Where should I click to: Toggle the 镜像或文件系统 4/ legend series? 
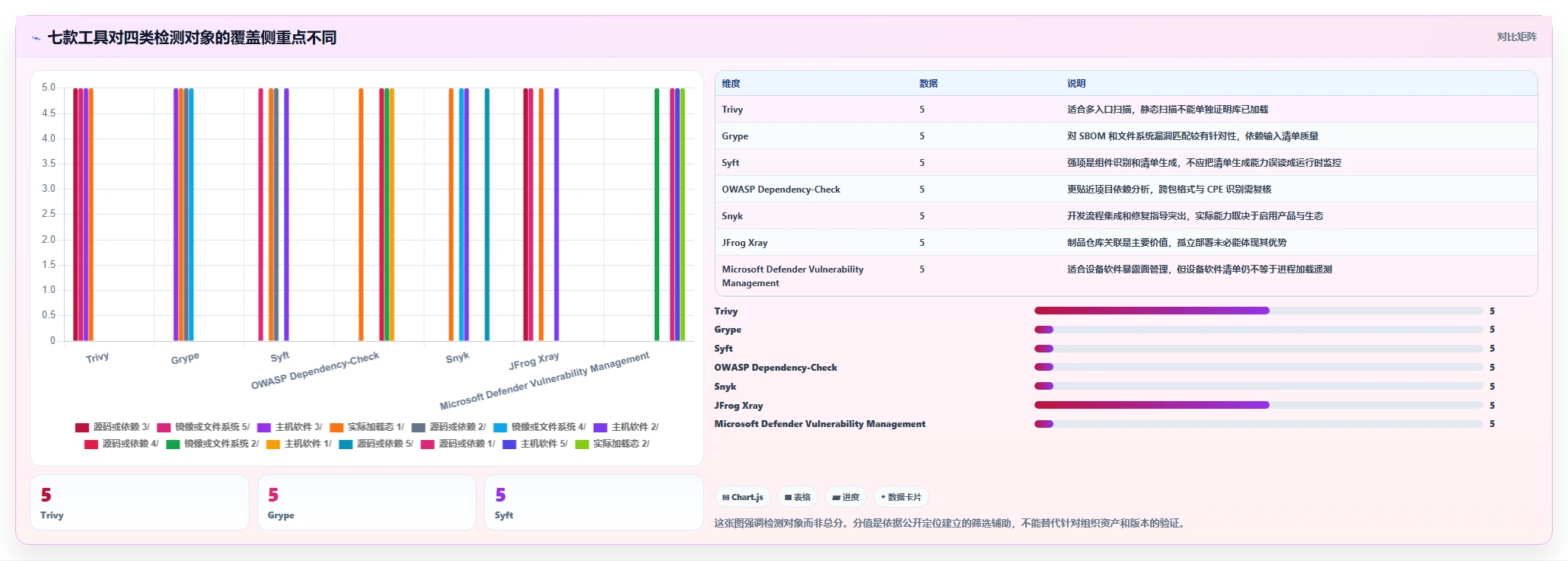[x=540, y=427]
